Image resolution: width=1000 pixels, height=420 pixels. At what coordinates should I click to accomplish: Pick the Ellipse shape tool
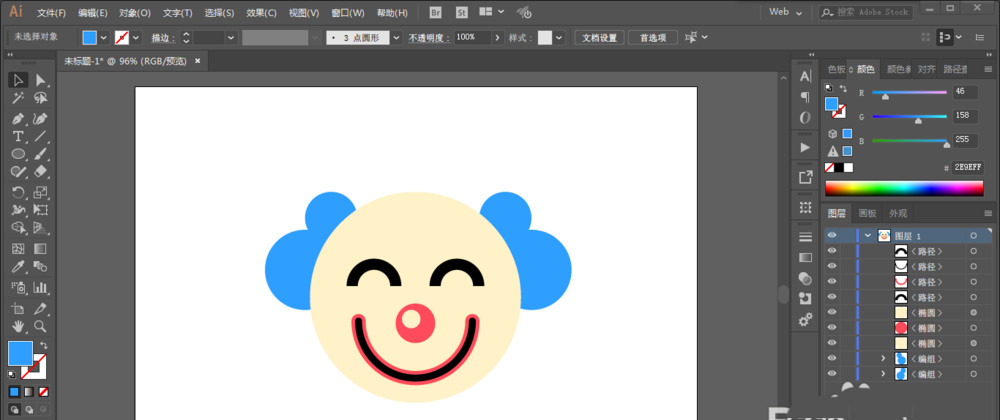click(x=18, y=154)
